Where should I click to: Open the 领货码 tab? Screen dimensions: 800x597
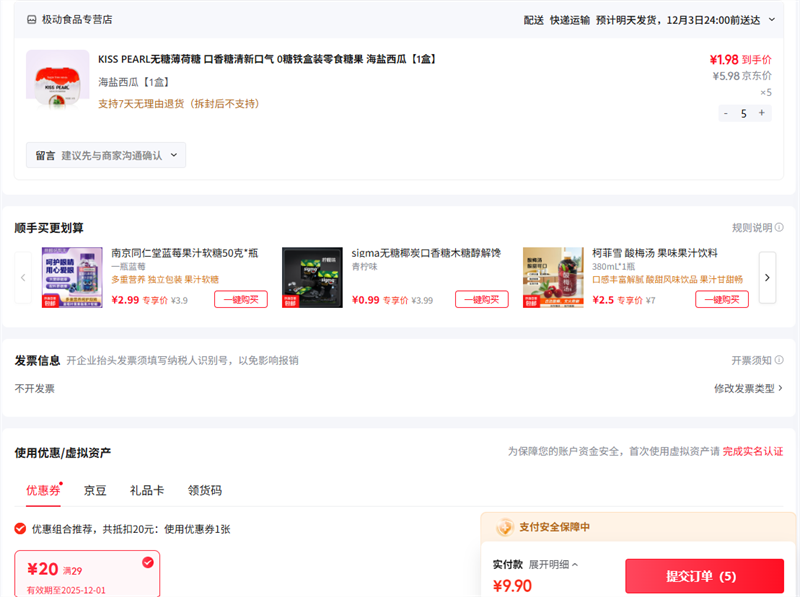[205, 490]
